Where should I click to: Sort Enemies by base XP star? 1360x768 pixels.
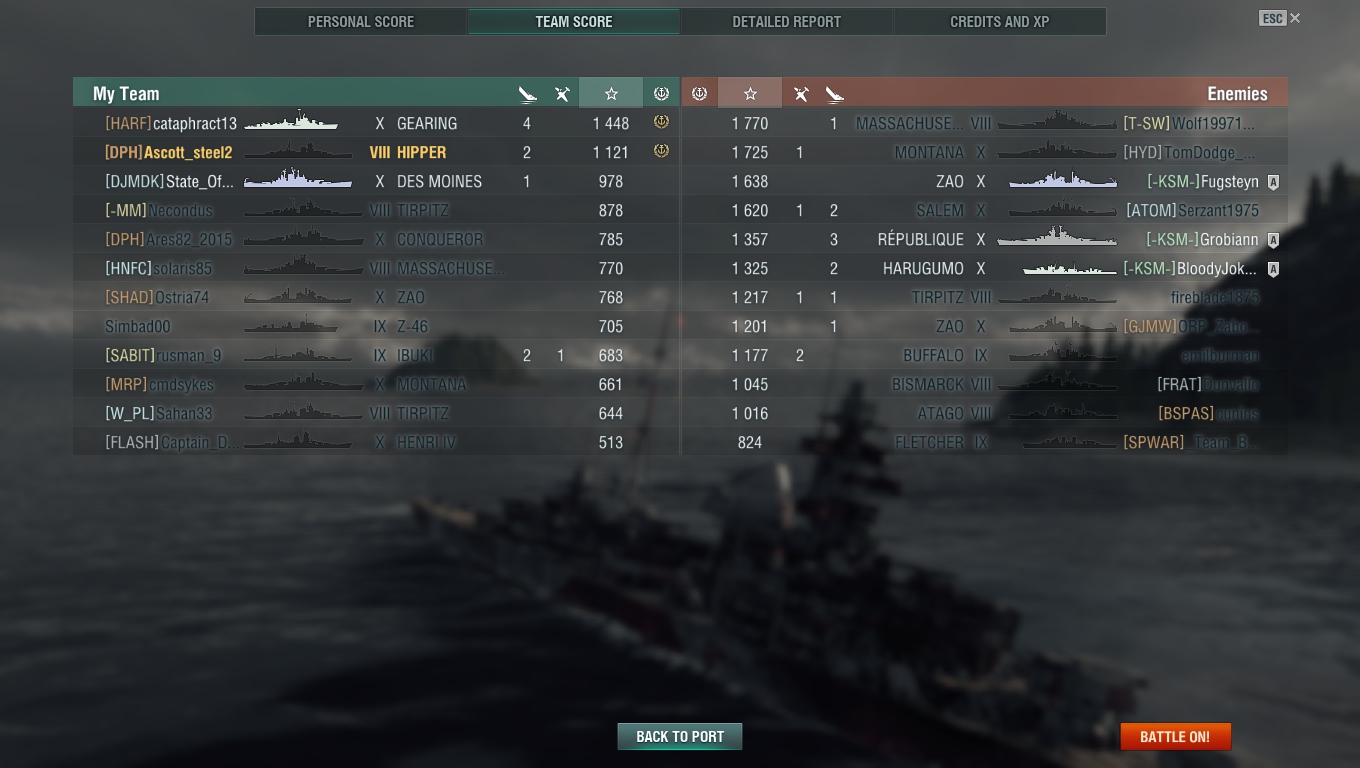[750, 93]
